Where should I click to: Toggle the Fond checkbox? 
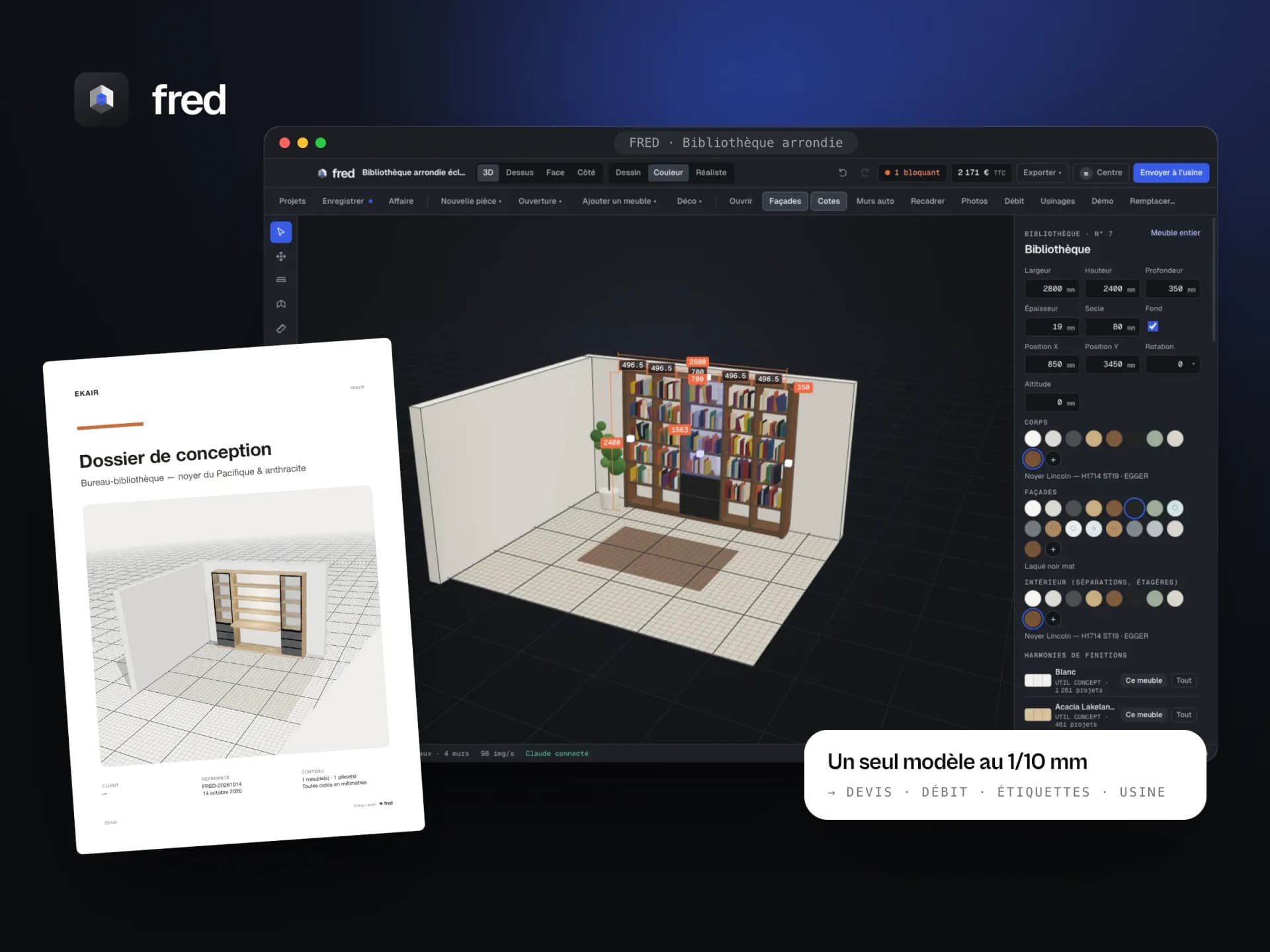[x=1153, y=327]
